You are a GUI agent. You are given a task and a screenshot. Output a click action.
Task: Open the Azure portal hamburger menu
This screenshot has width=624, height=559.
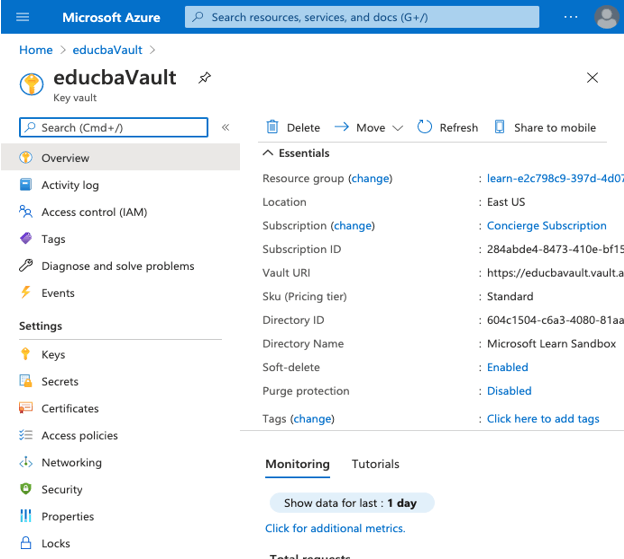tap(23, 17)
